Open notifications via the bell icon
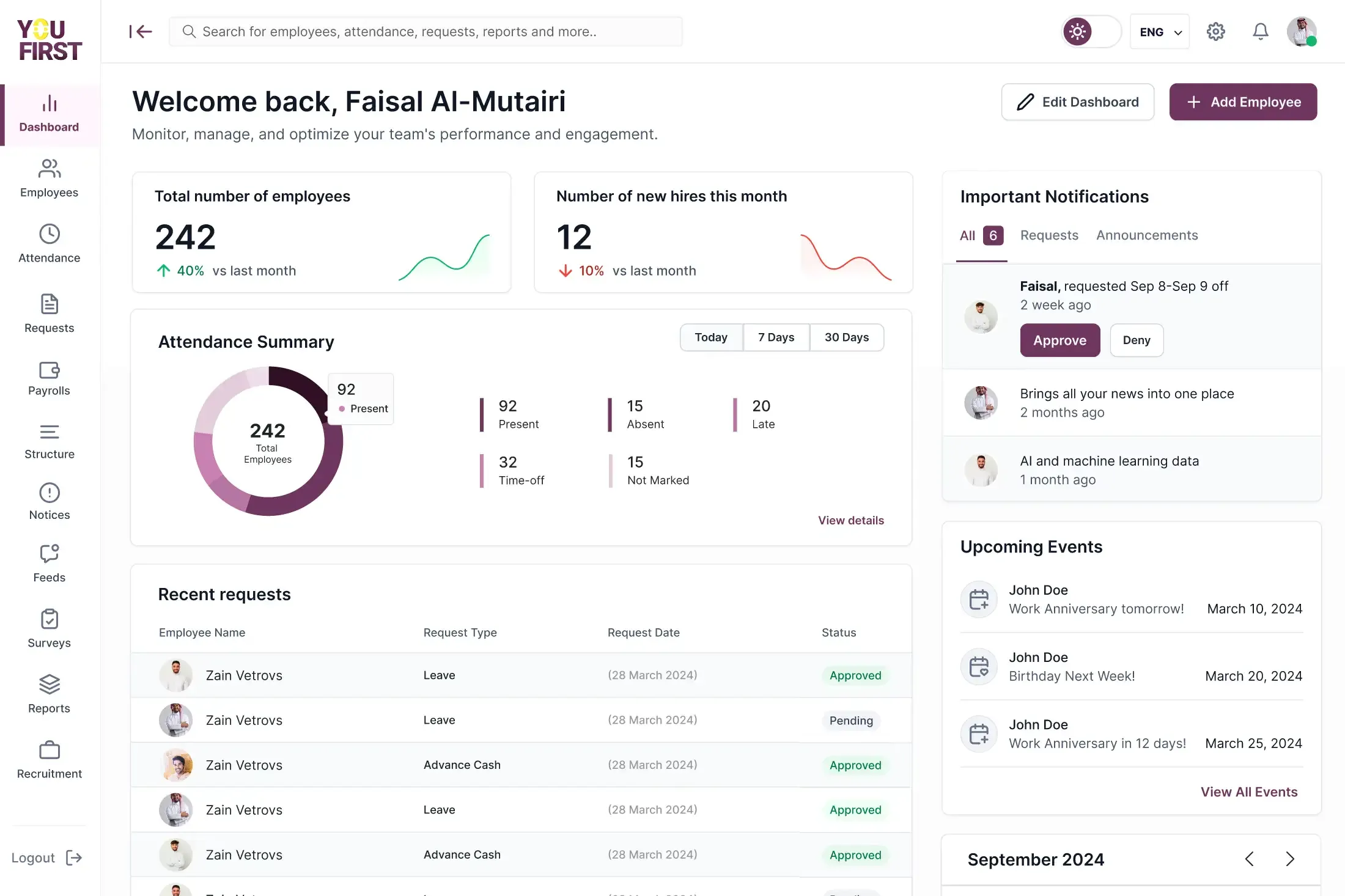The width and height of the screenshot is (1345, 896). point(1261,31)
